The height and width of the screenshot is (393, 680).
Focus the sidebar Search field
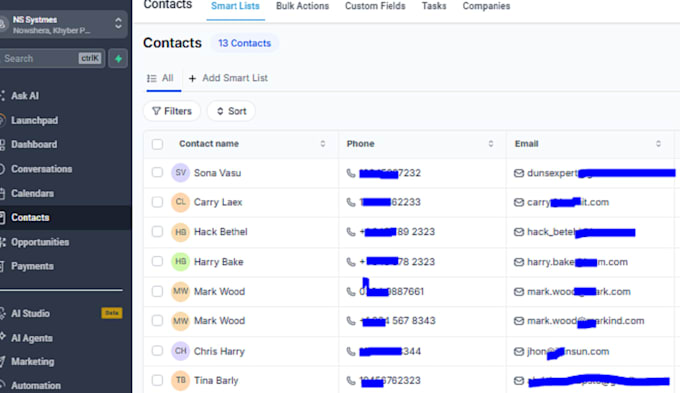[52, 59]
